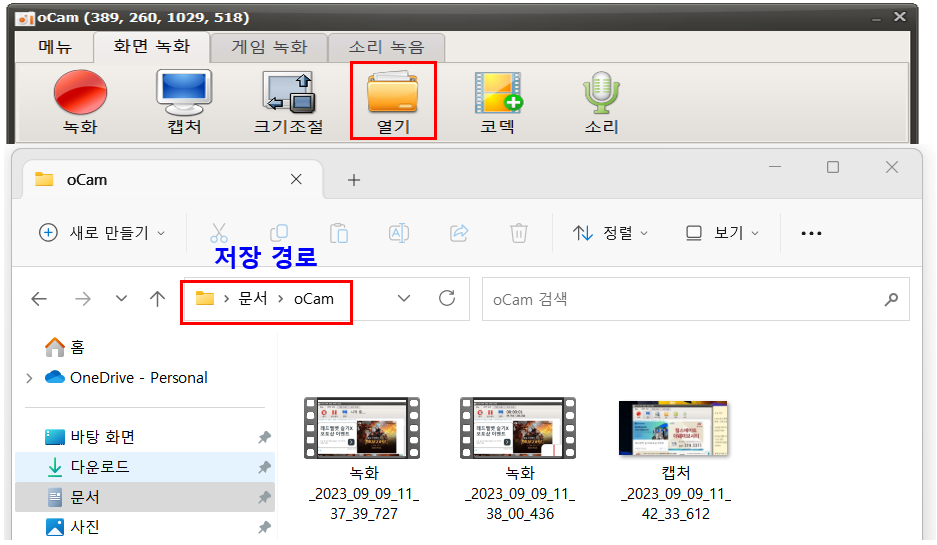Click the cut scissors icon
This screenshot has width=937, height=545.
[x=219, y=232]
